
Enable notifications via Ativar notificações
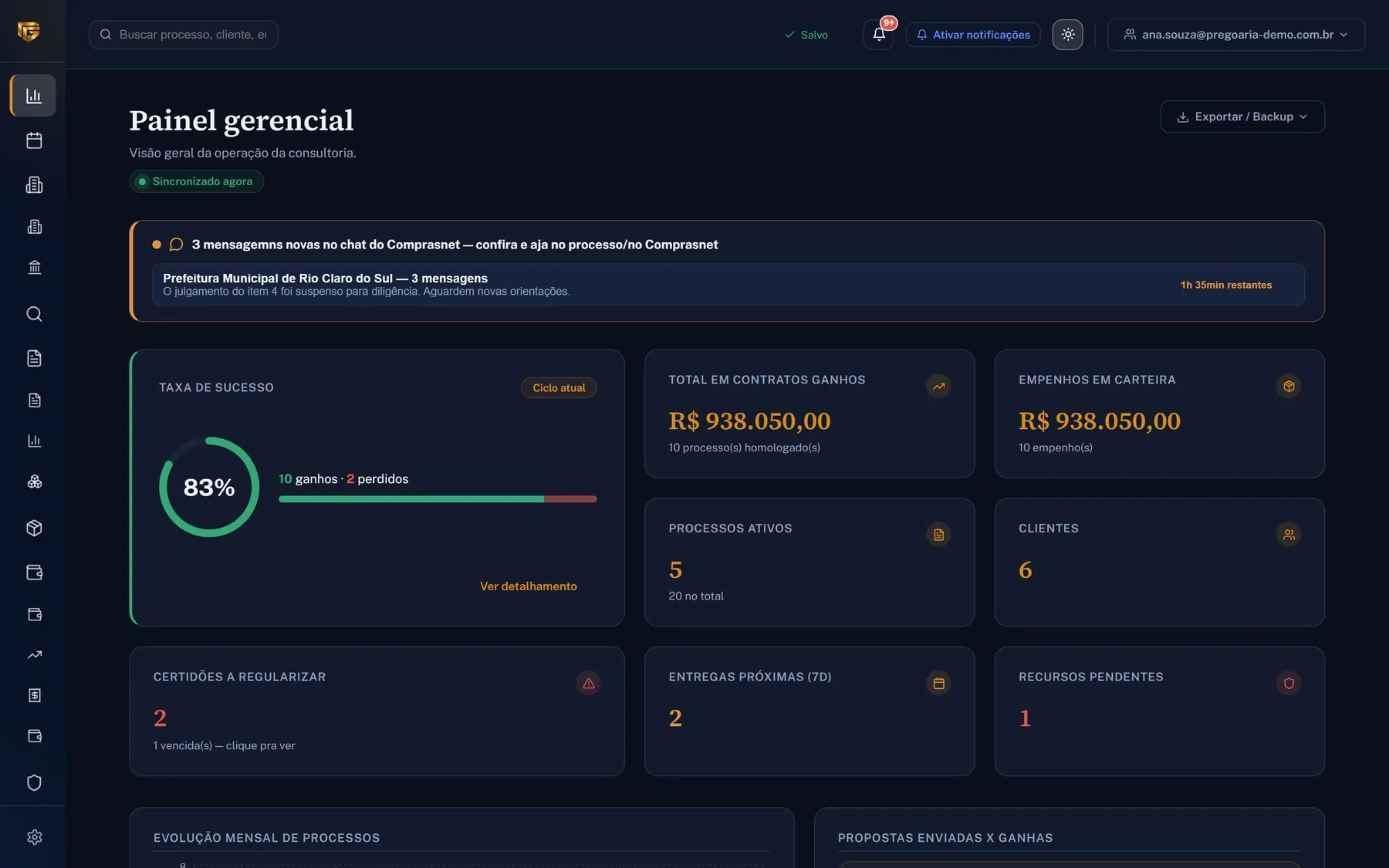click(973, 35)
